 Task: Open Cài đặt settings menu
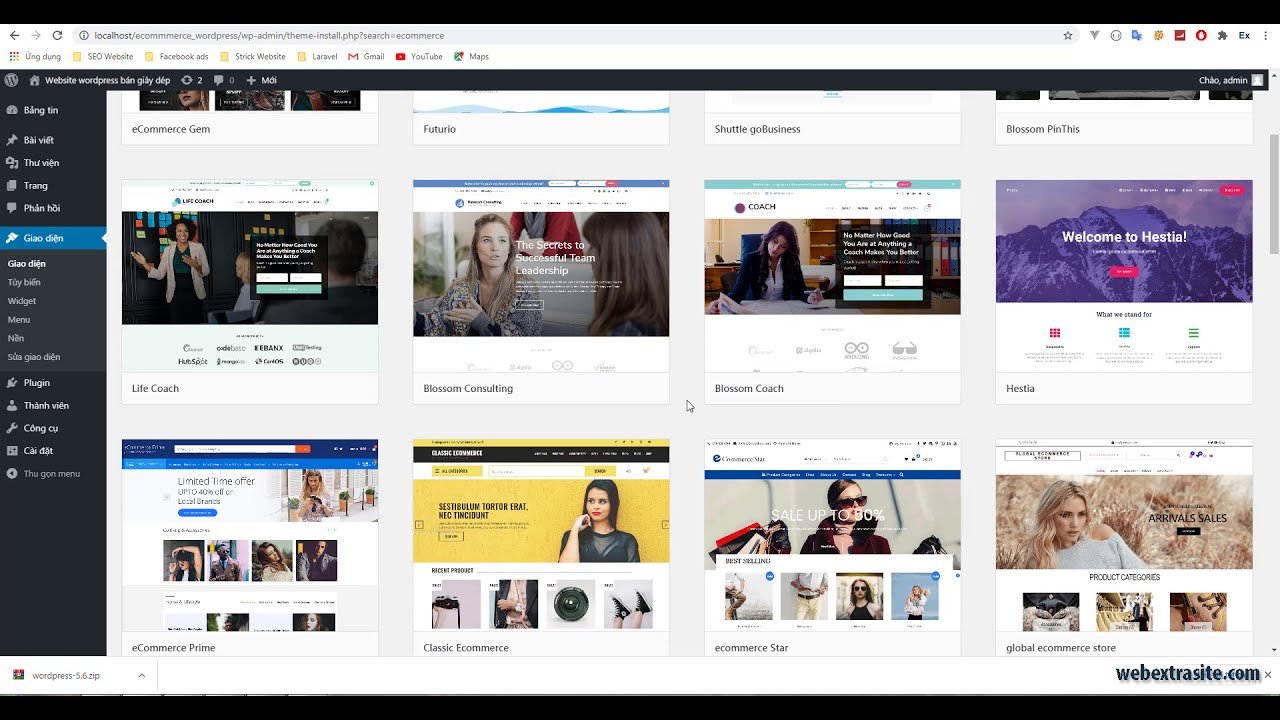53,451
